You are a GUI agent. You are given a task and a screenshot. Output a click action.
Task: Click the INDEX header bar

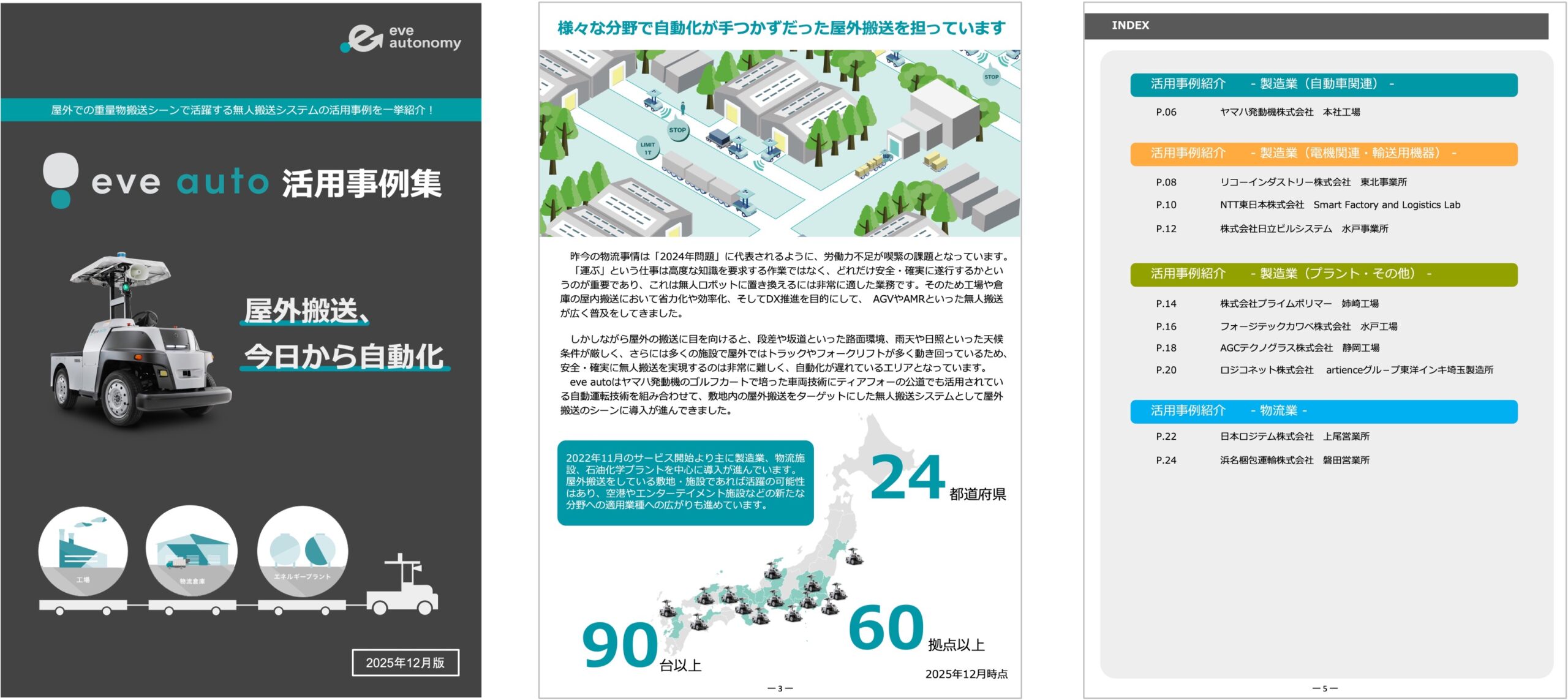point(1315,26)
